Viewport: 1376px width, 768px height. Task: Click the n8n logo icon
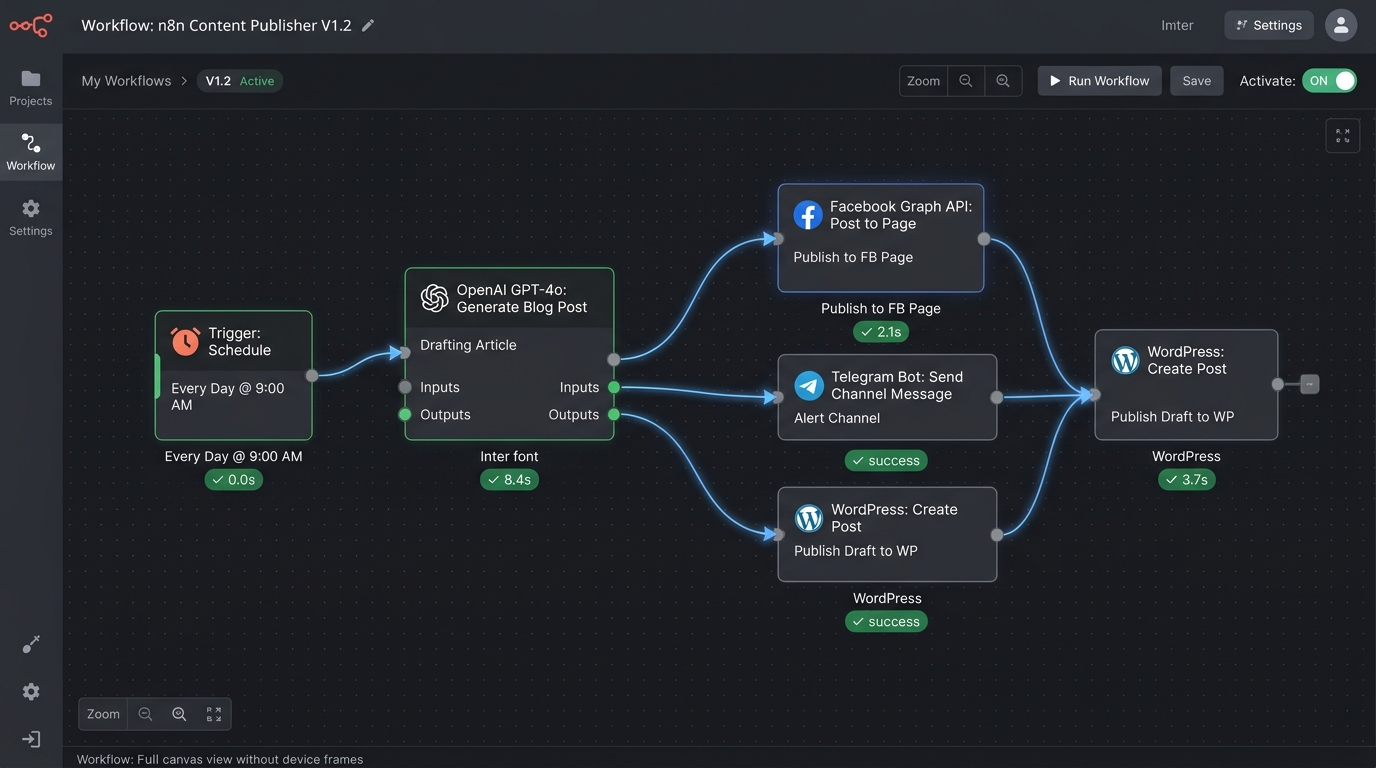(x=31, y=25)
